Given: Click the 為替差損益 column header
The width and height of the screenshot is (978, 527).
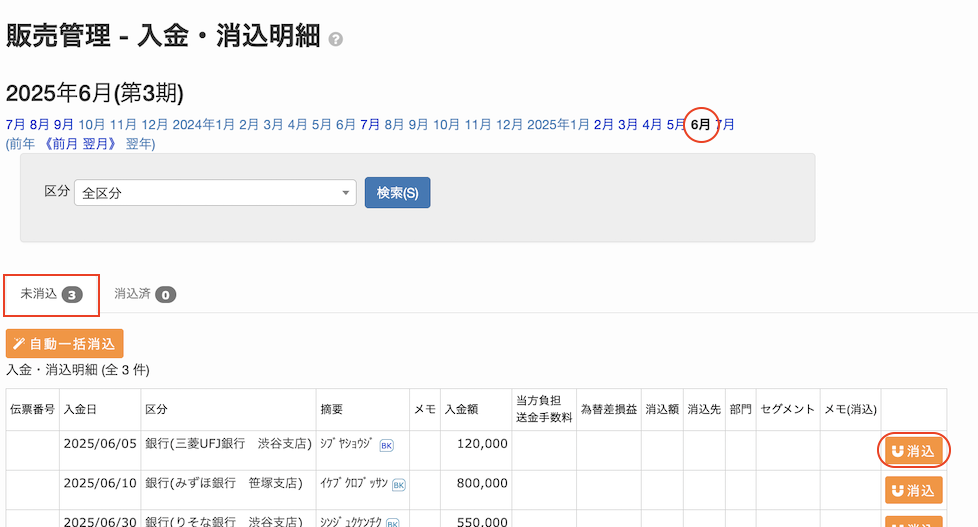Looking at the screenshot, I should (x=609, y=410).
